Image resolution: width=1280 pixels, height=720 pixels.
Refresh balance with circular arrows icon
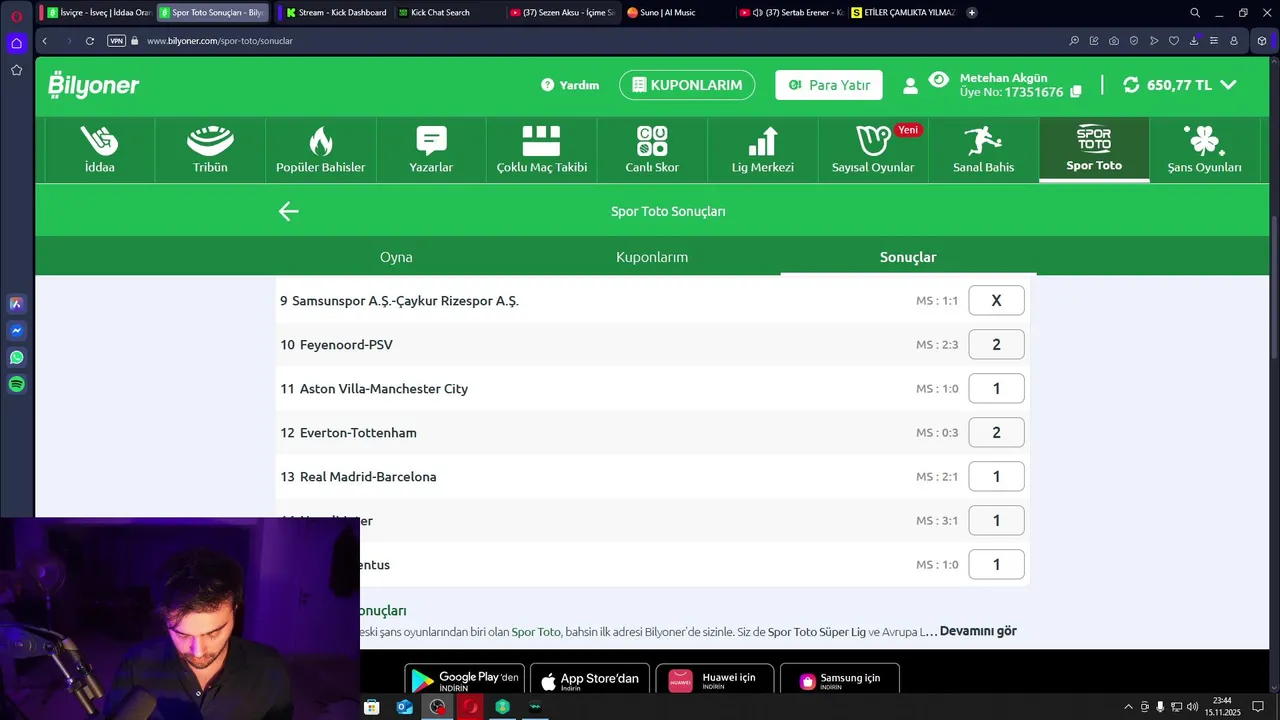1131,85
